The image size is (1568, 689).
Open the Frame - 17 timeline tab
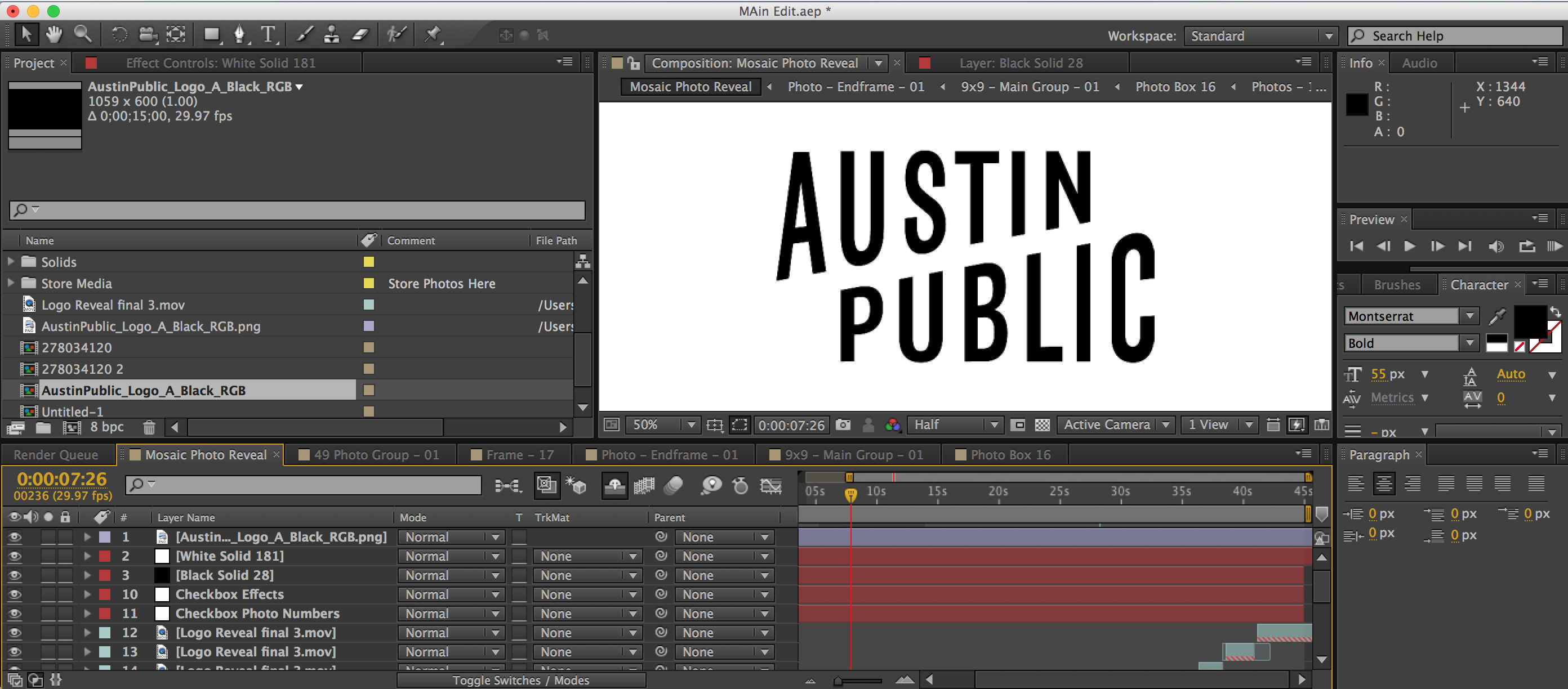[x=513, y=454]
